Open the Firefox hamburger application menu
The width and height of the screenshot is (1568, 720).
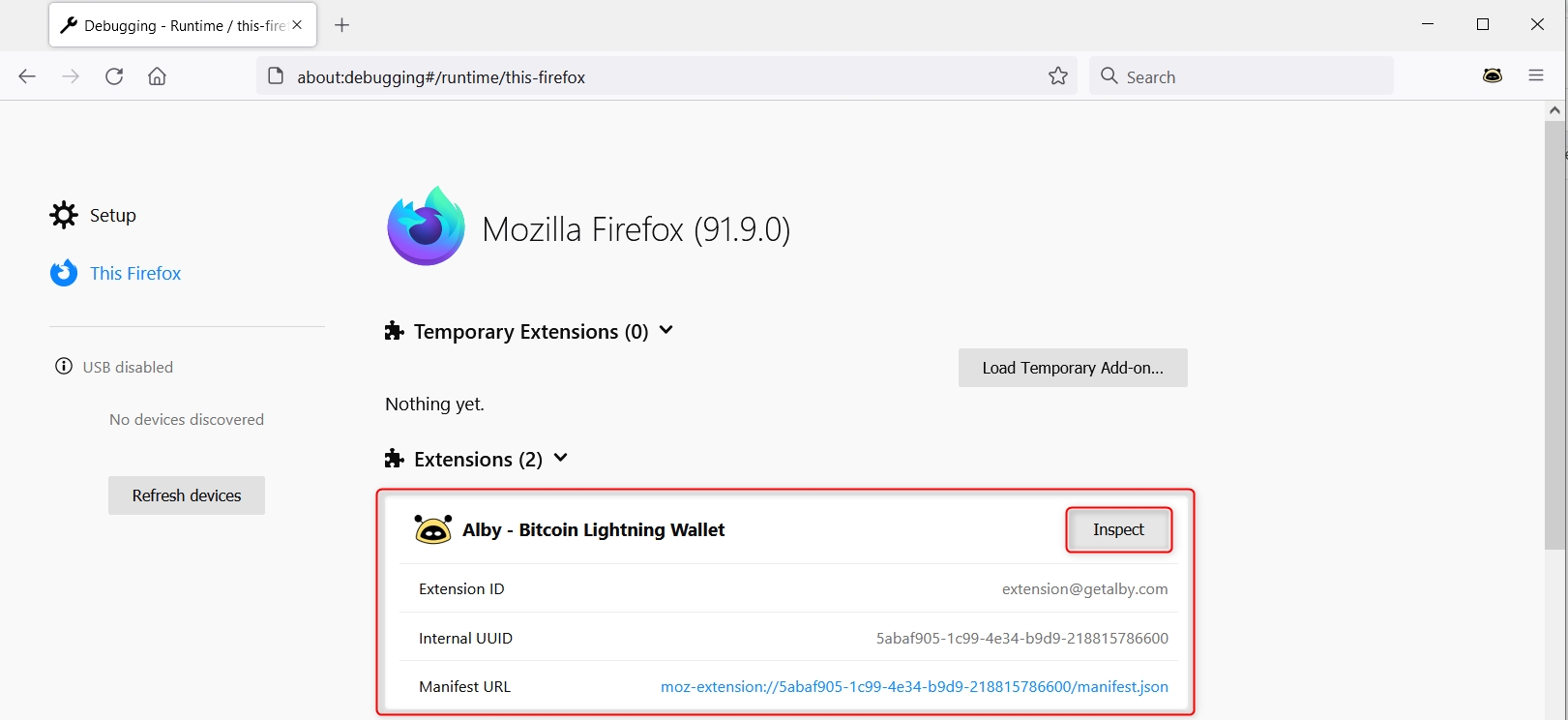(1536, 75)
